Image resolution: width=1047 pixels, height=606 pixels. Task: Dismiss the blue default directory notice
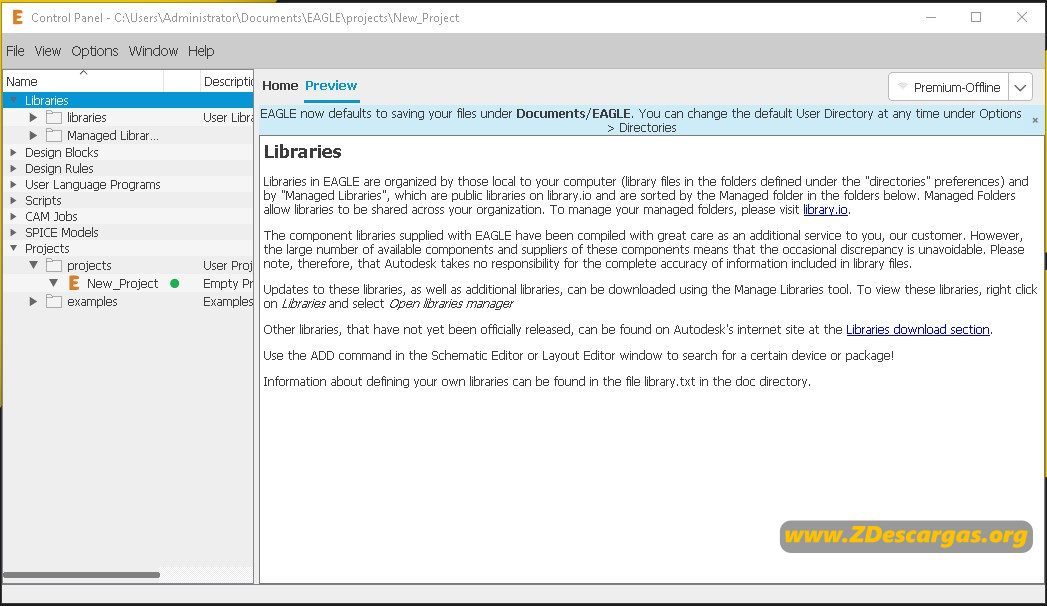(1035, 121)
